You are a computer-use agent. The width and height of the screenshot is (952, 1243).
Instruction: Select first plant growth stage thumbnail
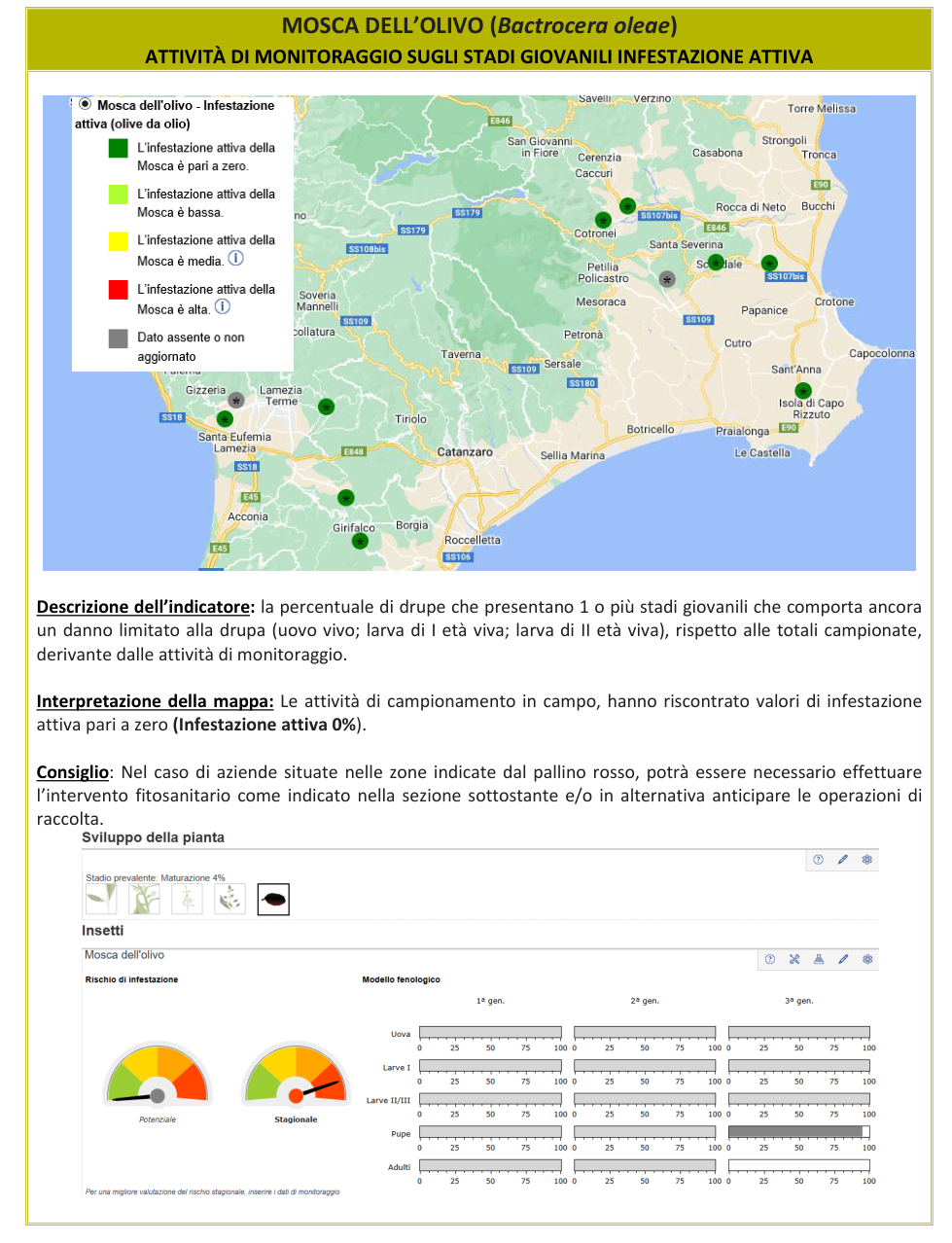[x=101, y=899]
